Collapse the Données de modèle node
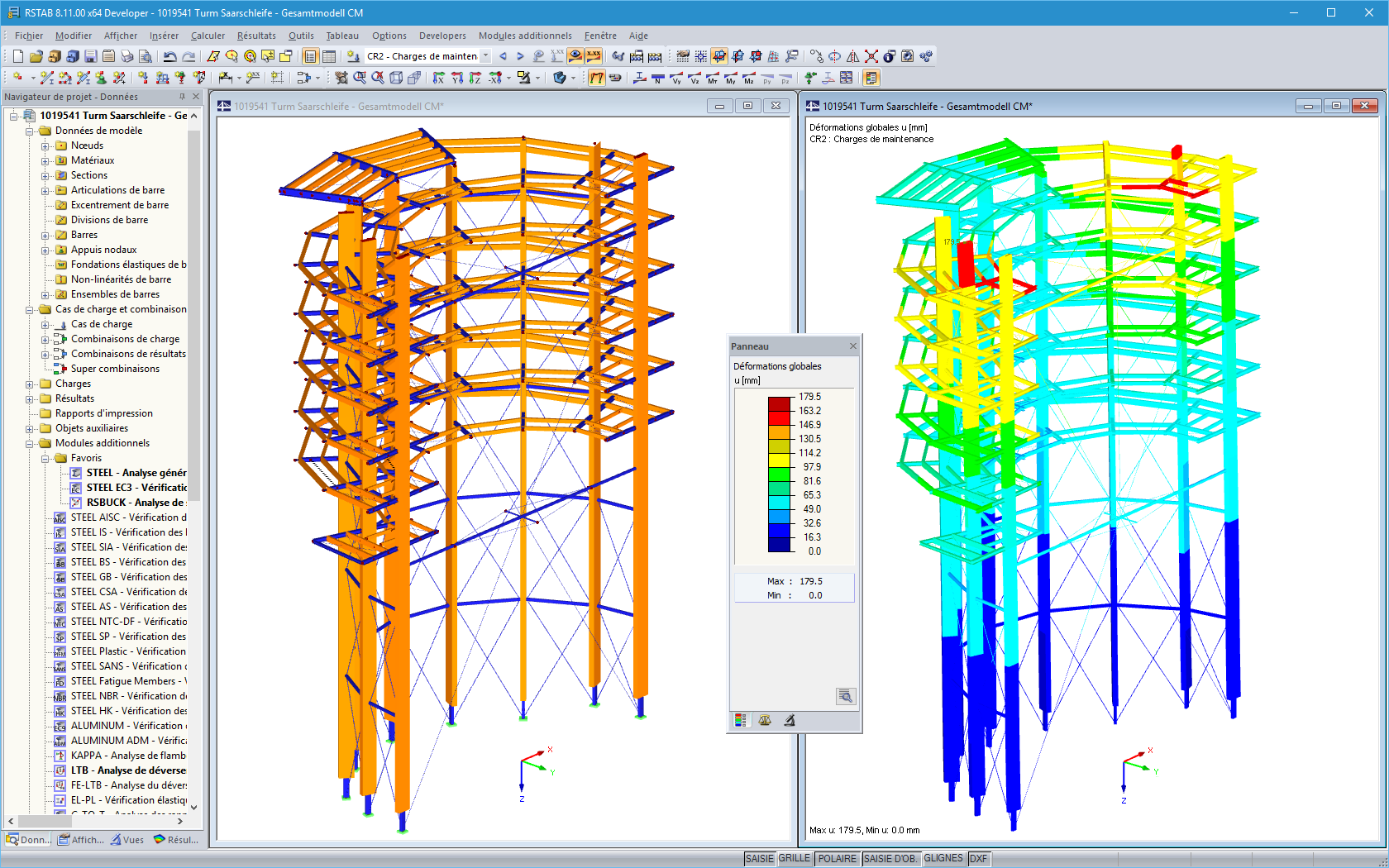This screenshot has height=868, width=1389. pyautogui.click(x=30, y=131)
